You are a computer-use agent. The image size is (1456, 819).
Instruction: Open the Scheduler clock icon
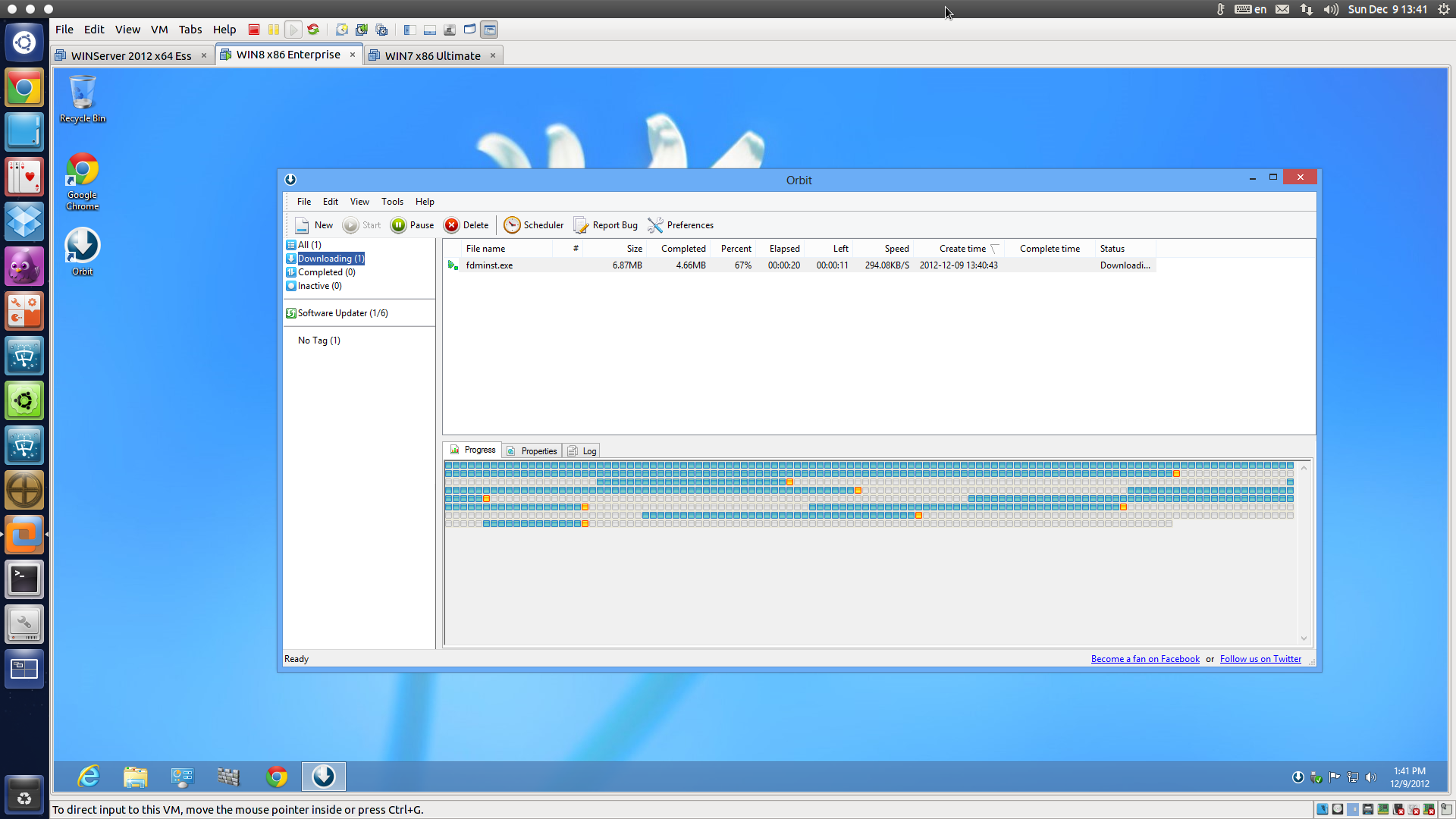512,225
